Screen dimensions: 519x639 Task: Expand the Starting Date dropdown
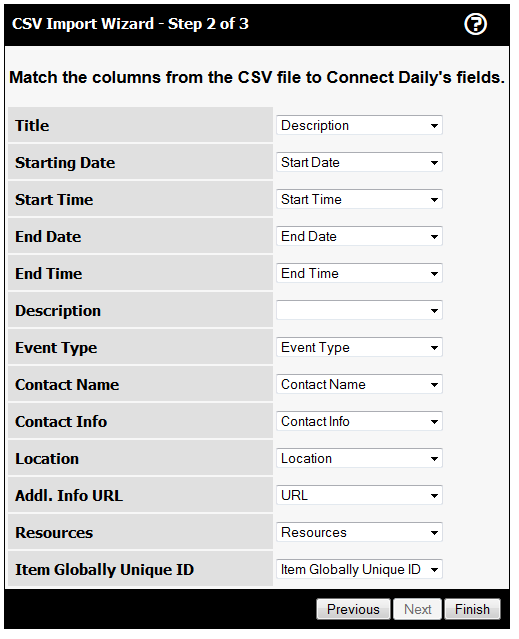tap(359, 162)
